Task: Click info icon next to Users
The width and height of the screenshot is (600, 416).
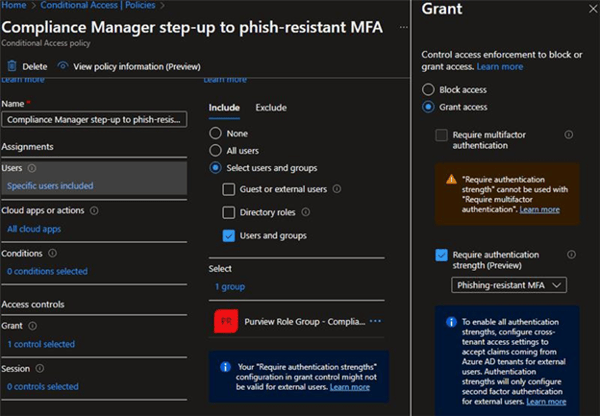Action: pos(32,168)
